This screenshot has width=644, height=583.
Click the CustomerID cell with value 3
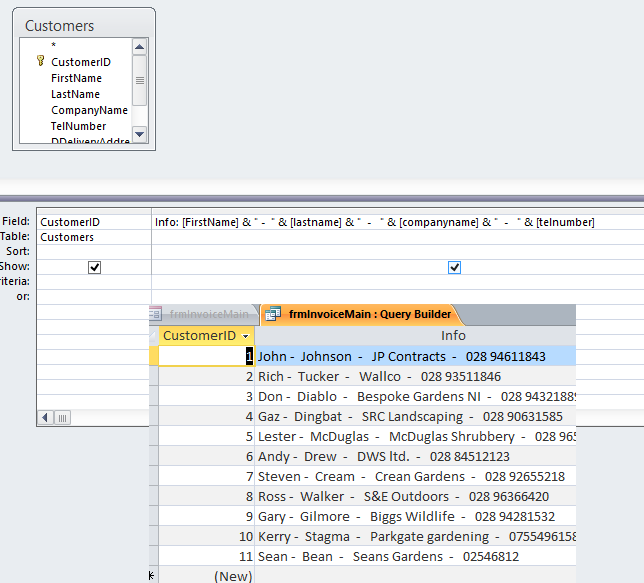click(207, 396)
